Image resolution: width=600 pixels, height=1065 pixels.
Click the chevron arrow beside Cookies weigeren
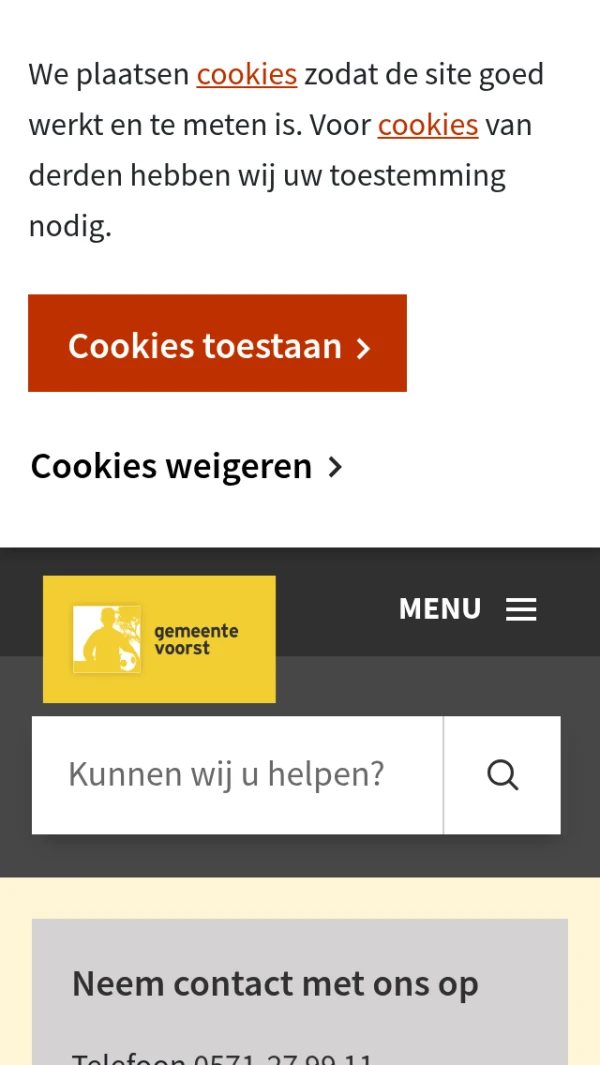(335, 467)
